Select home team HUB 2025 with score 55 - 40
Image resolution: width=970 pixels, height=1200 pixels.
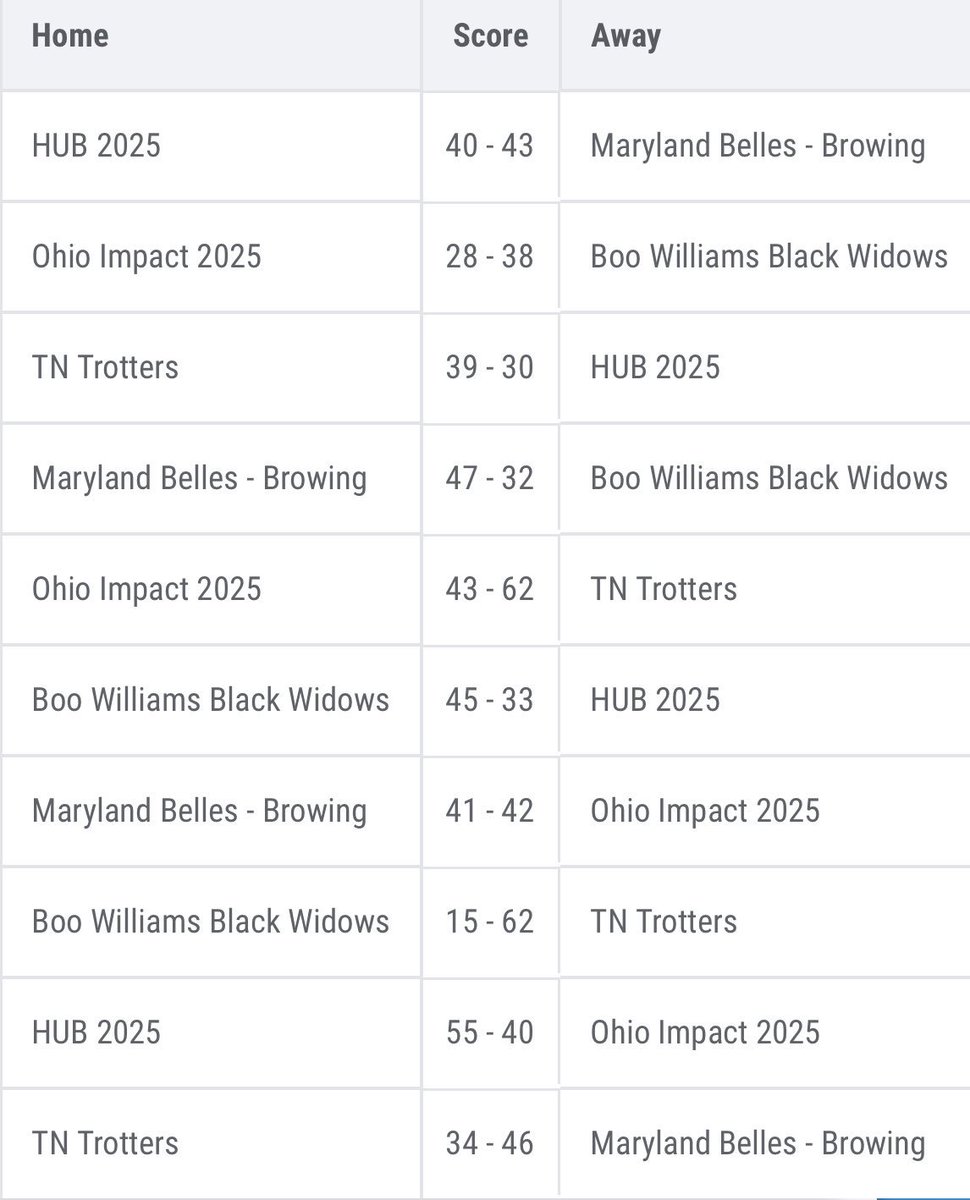pos(96,1032)
